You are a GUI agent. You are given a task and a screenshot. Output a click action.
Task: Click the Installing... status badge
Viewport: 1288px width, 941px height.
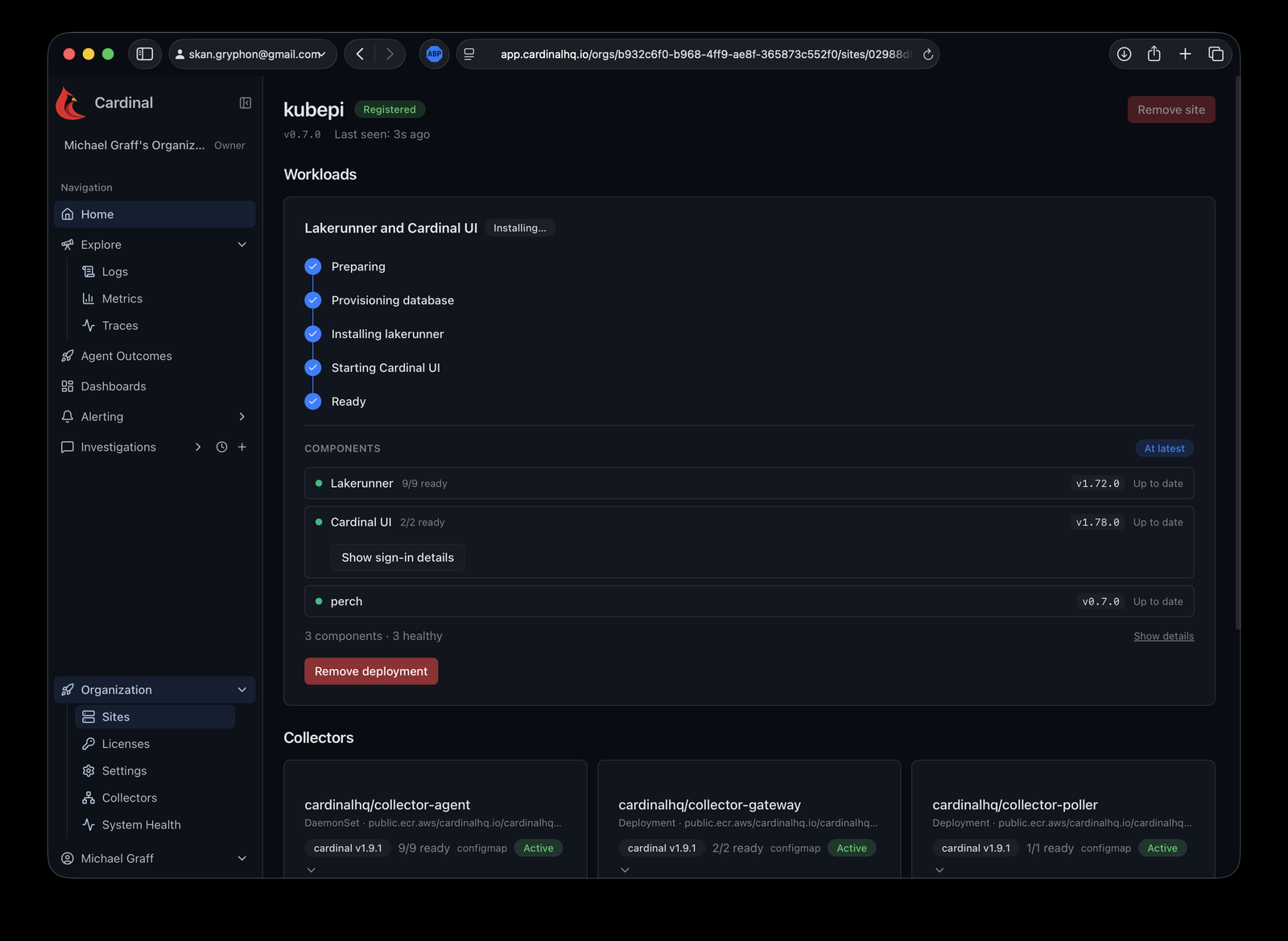520,229
